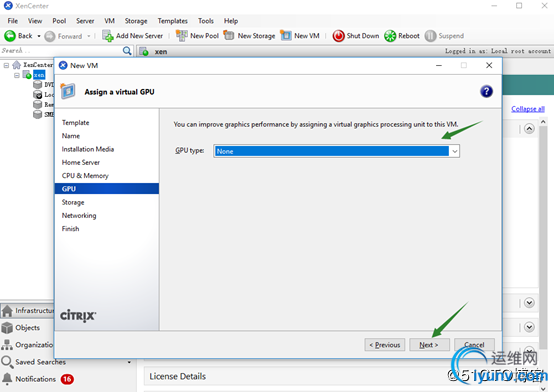
Task: Expand section chevron level with Objects row
Action: click(x=529, y=327)
